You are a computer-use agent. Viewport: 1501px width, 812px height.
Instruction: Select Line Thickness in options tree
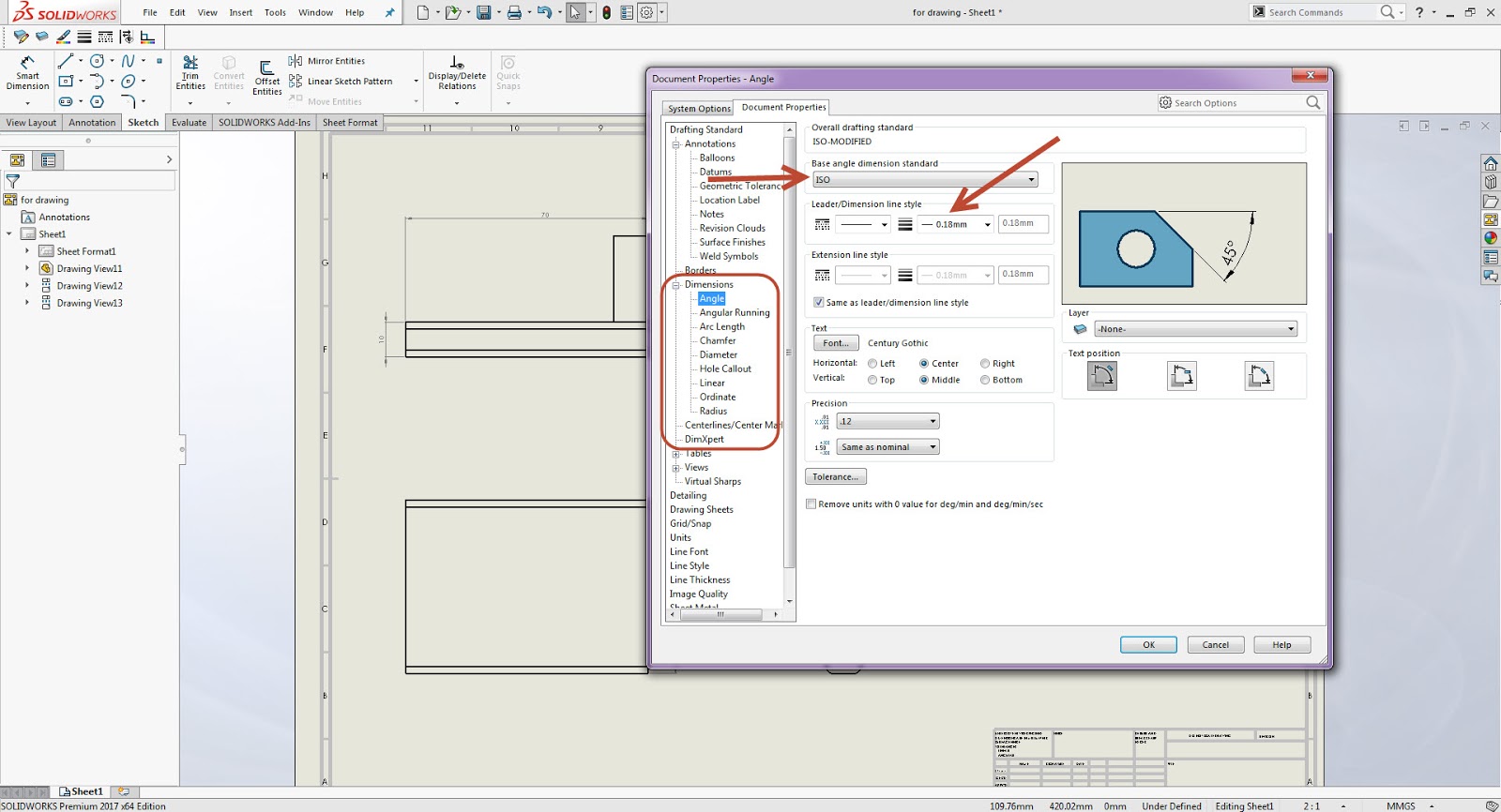coord(700,580)
